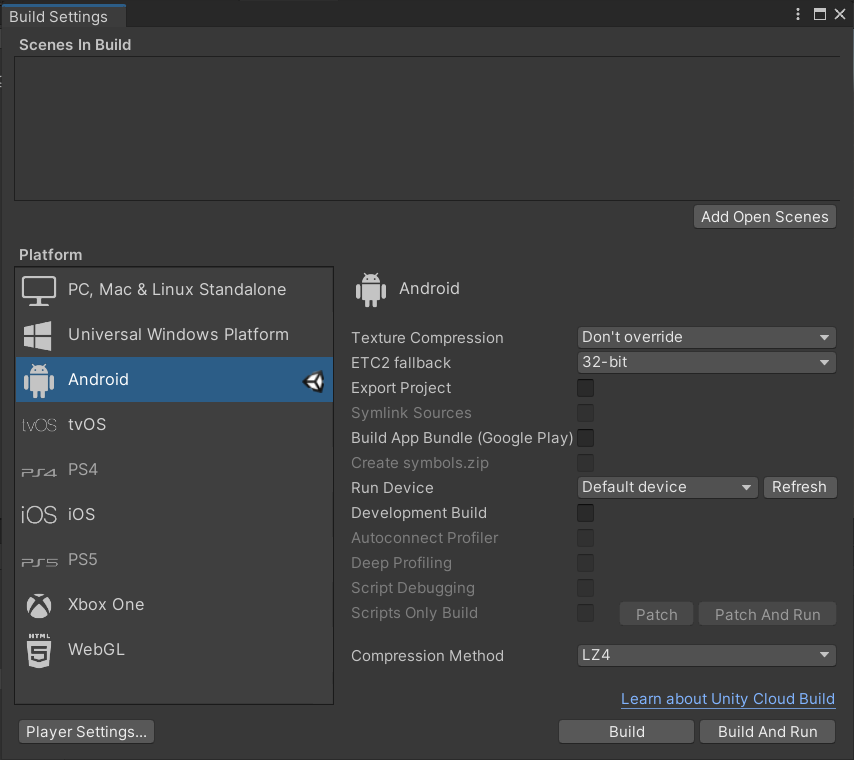854x760 pixels.
Task: Select the Xbox One platform row
Action: pos(174,605)
